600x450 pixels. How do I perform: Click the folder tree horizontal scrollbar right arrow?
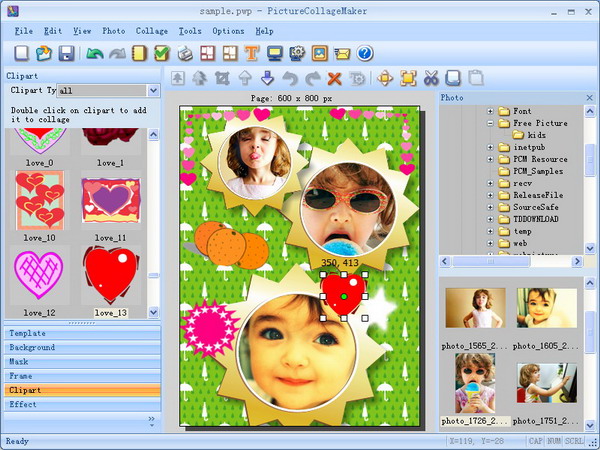[577, 261]
